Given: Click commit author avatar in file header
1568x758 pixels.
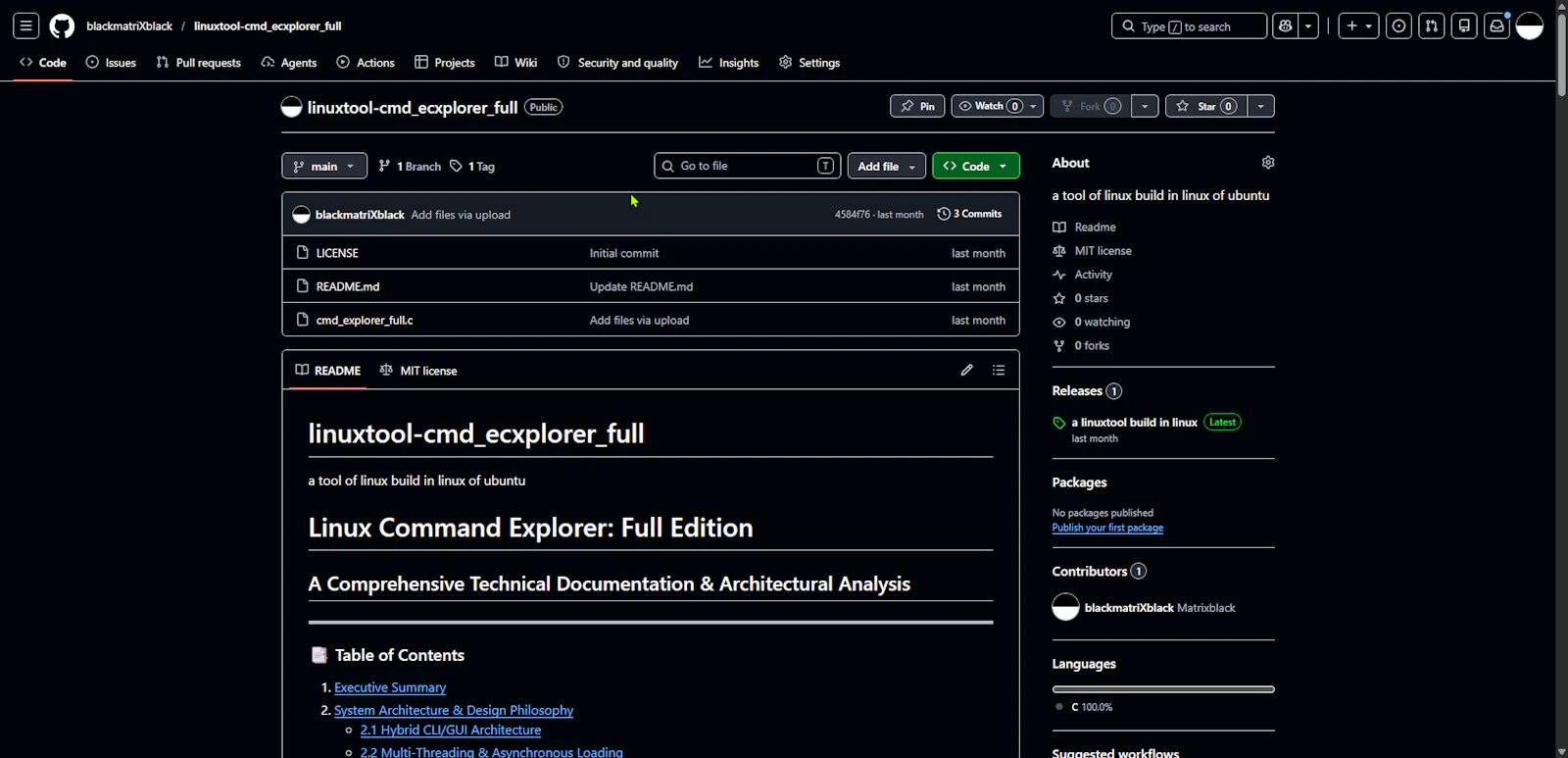Looking at the screenshot, I should tap(302, 215).
